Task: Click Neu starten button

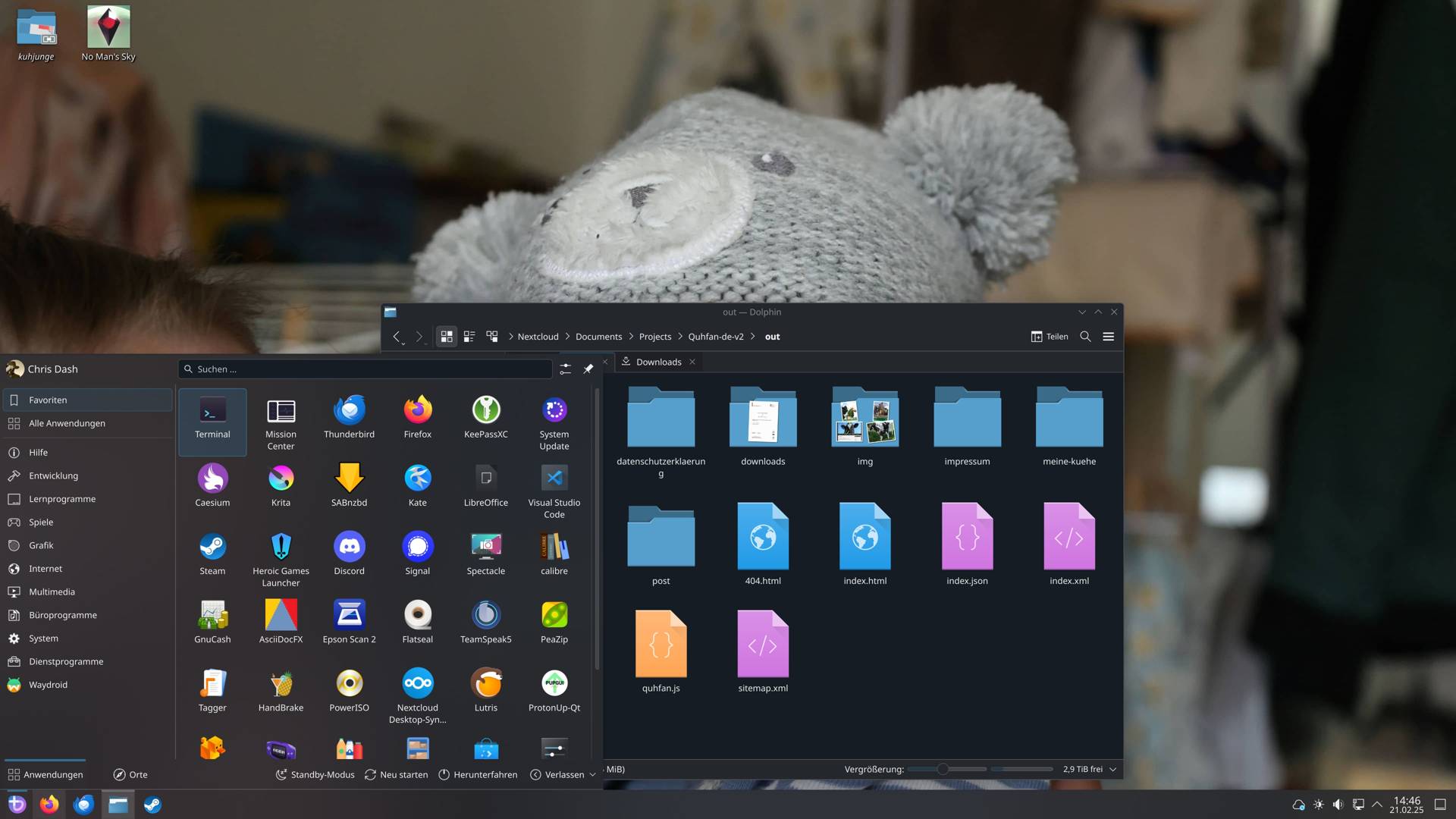Action: pos(396,774)
